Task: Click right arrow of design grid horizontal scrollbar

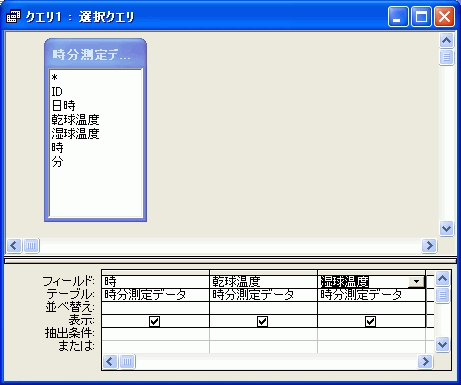Action: [x=425, y=361]
